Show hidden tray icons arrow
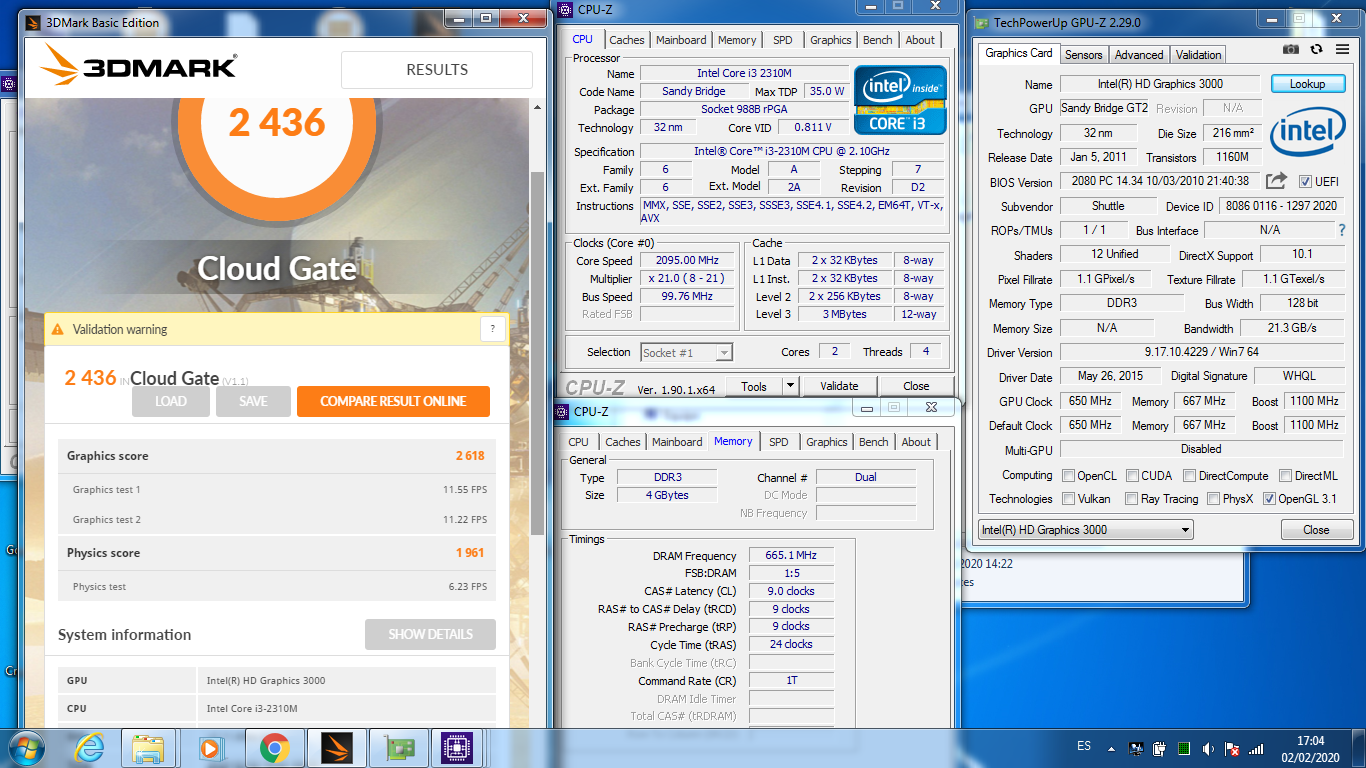This screenshot has width=1366, height=768. [x=1111, y=748]
